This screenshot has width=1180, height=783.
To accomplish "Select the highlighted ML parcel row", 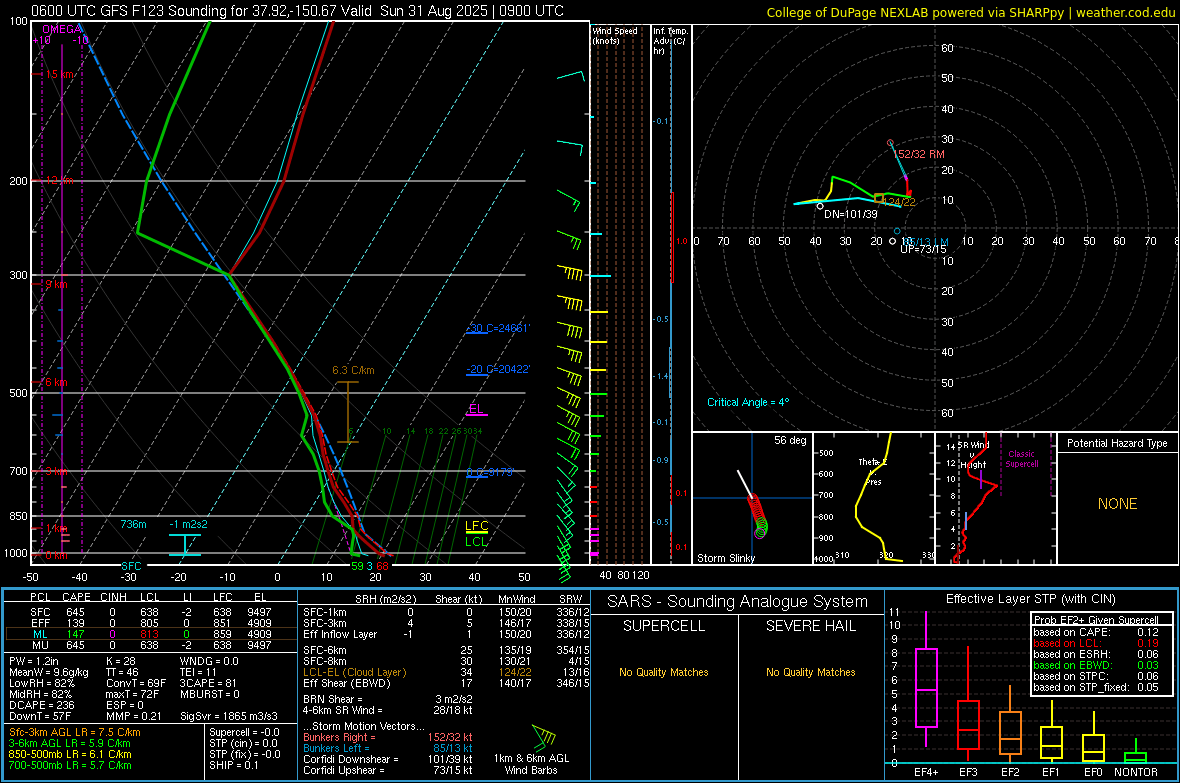I will click(151, 634).
